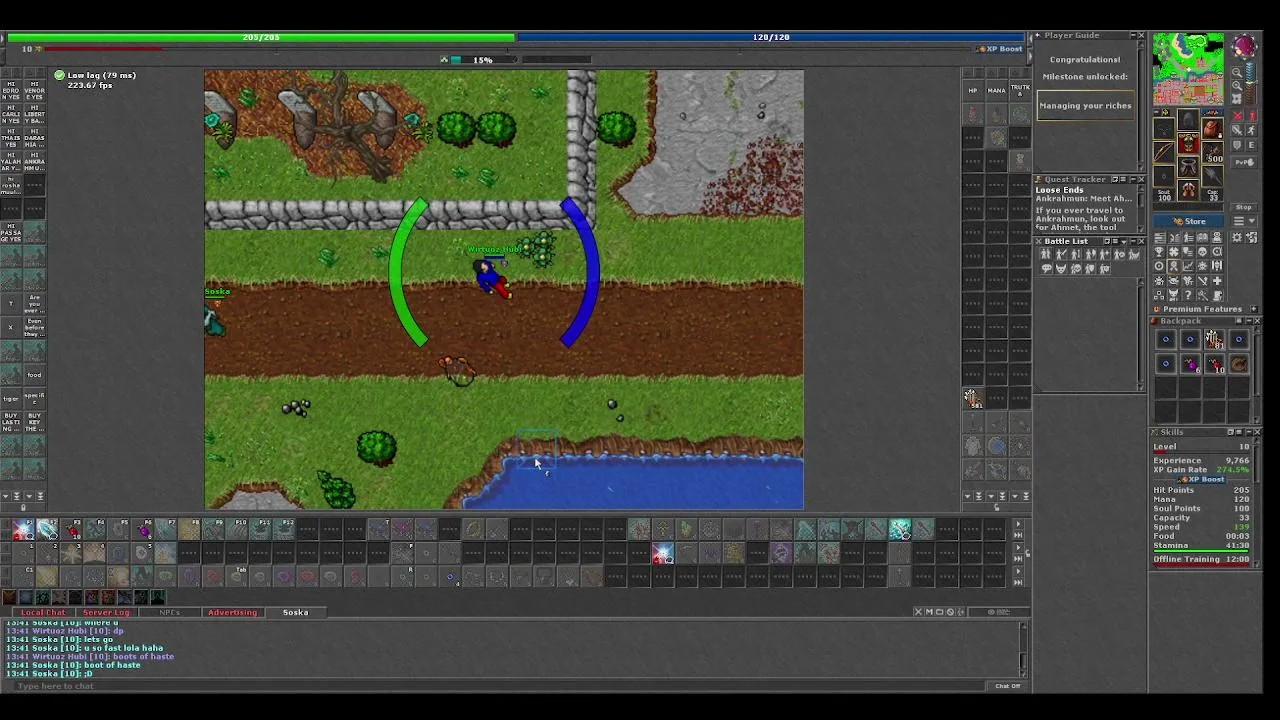Select the defensive shield fight mode
Screen dimensions: 1280x720
(x=1237, y=146)
